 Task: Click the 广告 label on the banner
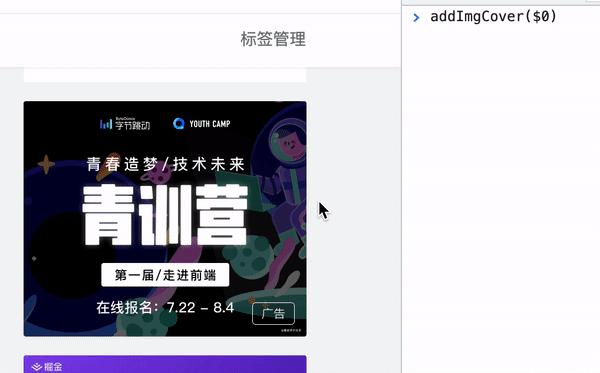pos(273,313)
